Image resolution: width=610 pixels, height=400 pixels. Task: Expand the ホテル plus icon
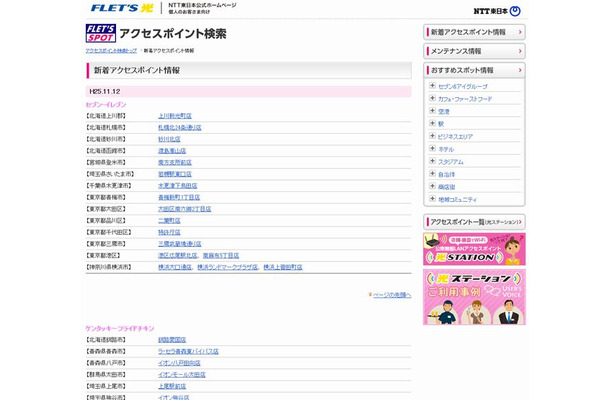coord(432,148)
